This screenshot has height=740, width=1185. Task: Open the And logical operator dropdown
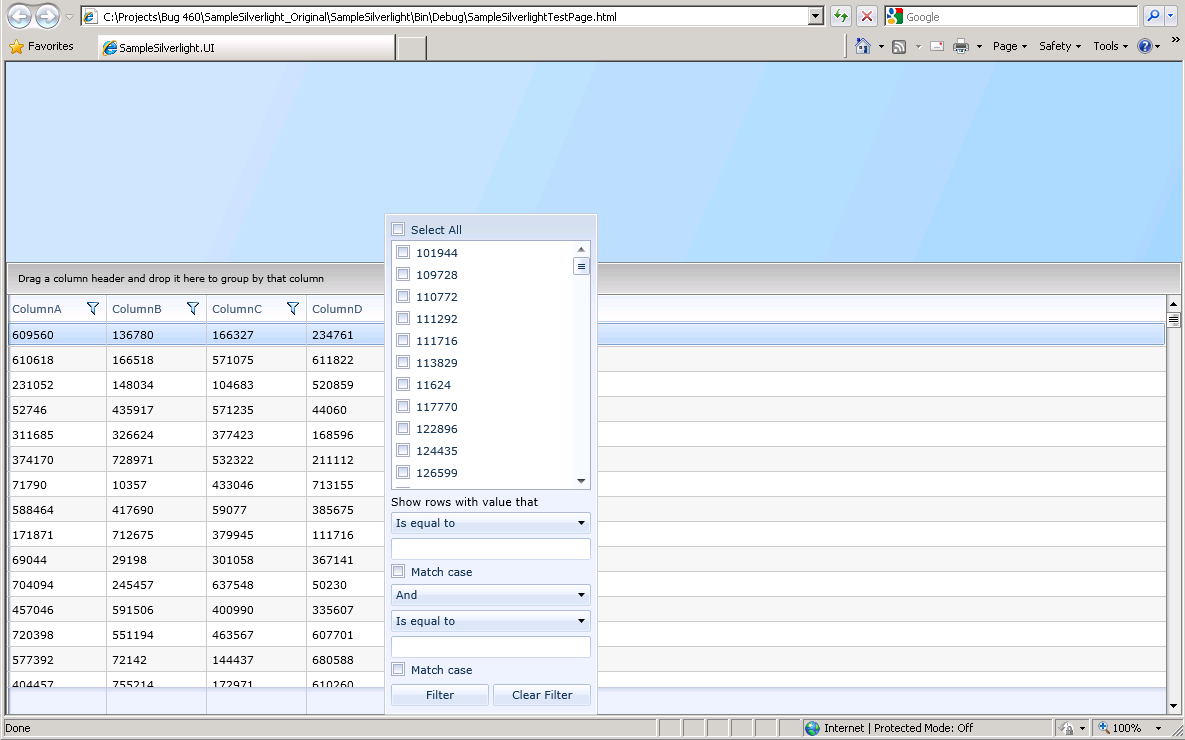pos(490,595)
